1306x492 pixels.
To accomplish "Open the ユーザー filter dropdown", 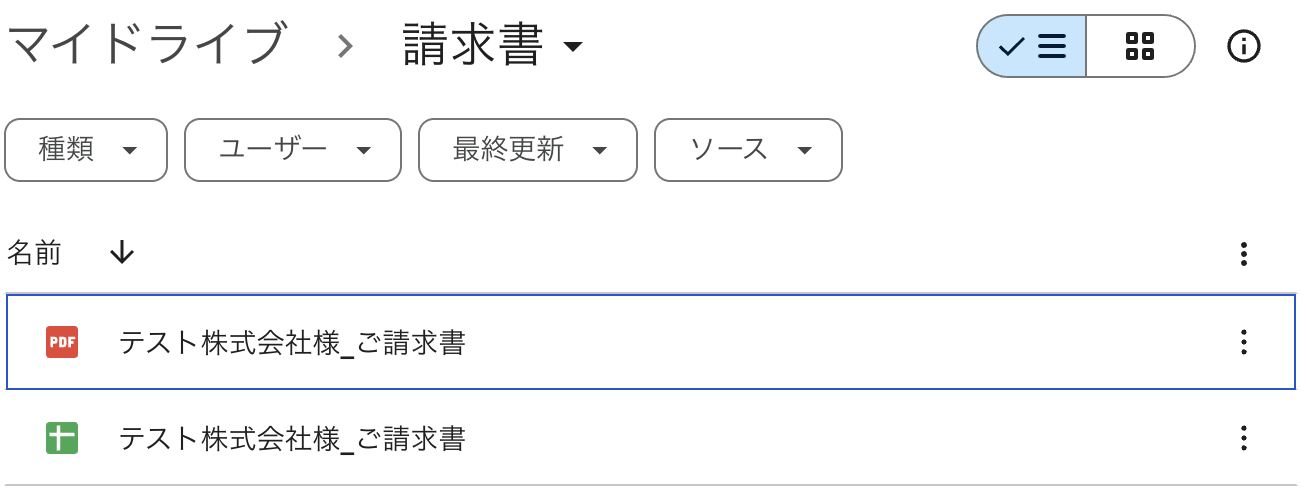I will (x=292, y=150).
